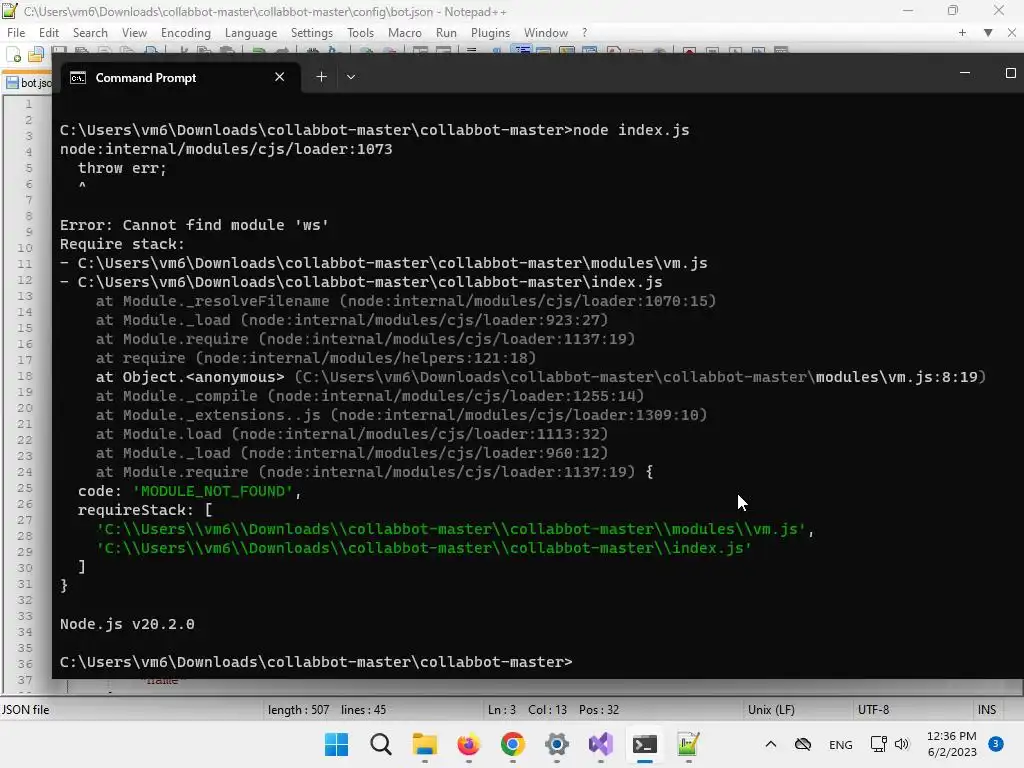1024x768 pixels.
Task: Open the Search menu in Notepad++
Action: click(x=90, y=33)
